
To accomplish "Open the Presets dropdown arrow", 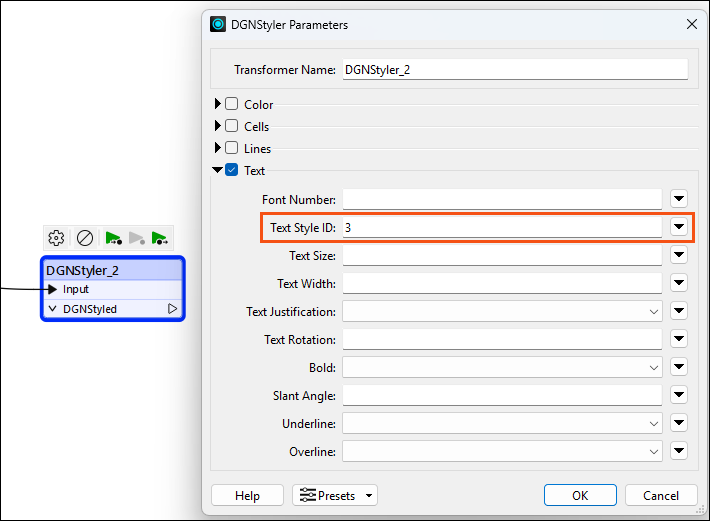I will click(x=369, y=496).
